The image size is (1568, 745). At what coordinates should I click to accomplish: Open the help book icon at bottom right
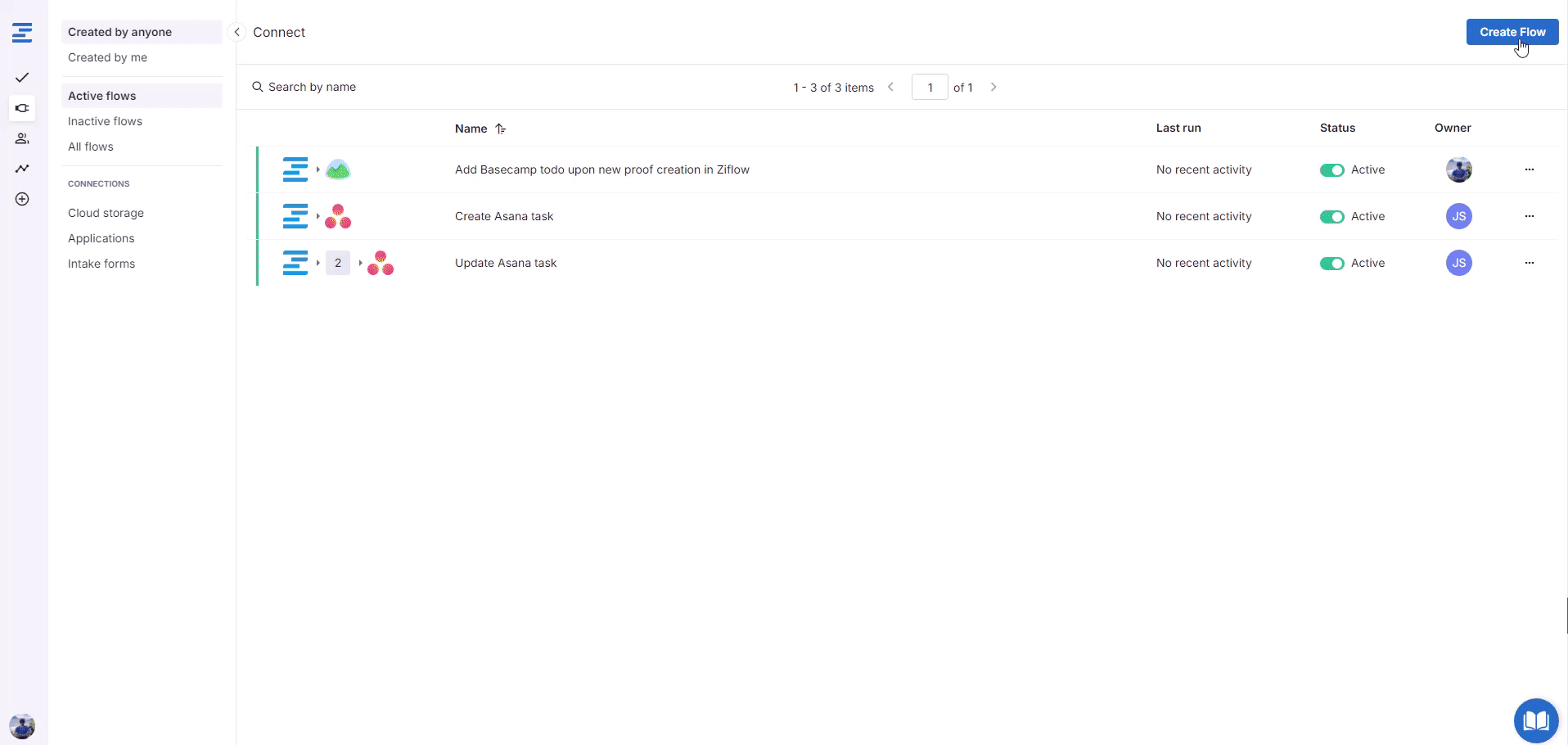[x=1535, y=720]
